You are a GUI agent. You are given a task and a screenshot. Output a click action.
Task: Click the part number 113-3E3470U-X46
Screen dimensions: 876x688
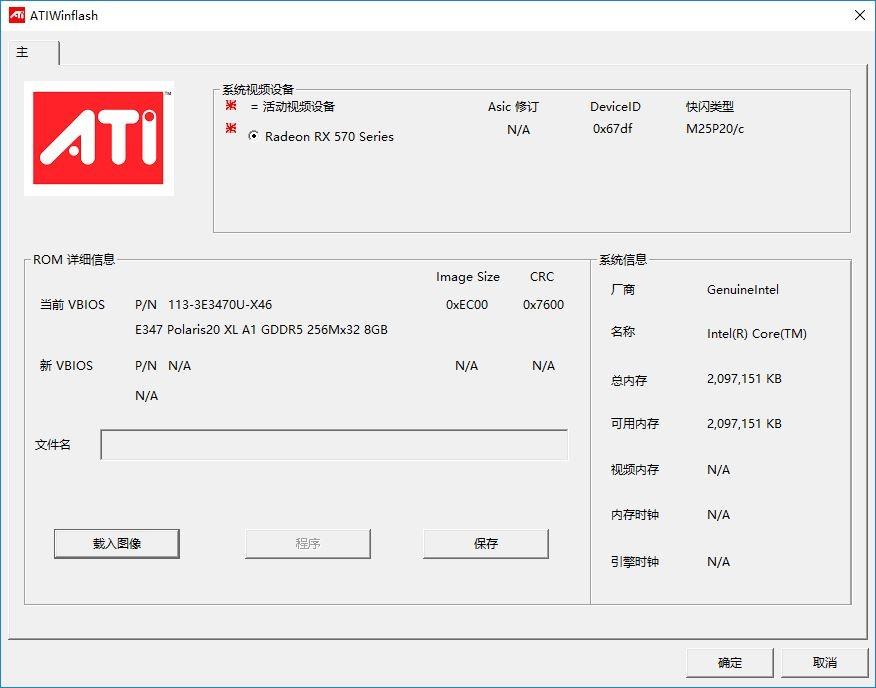pyautogui.click(x=220, y=305)
